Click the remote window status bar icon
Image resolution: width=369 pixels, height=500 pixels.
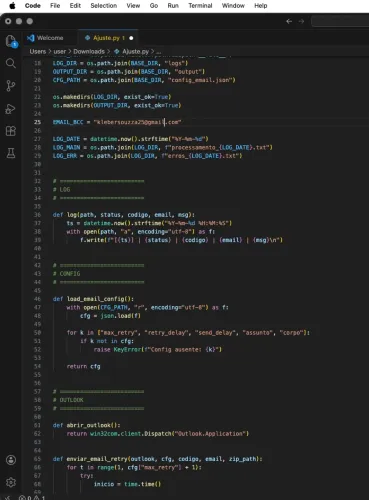coord(7,498)
